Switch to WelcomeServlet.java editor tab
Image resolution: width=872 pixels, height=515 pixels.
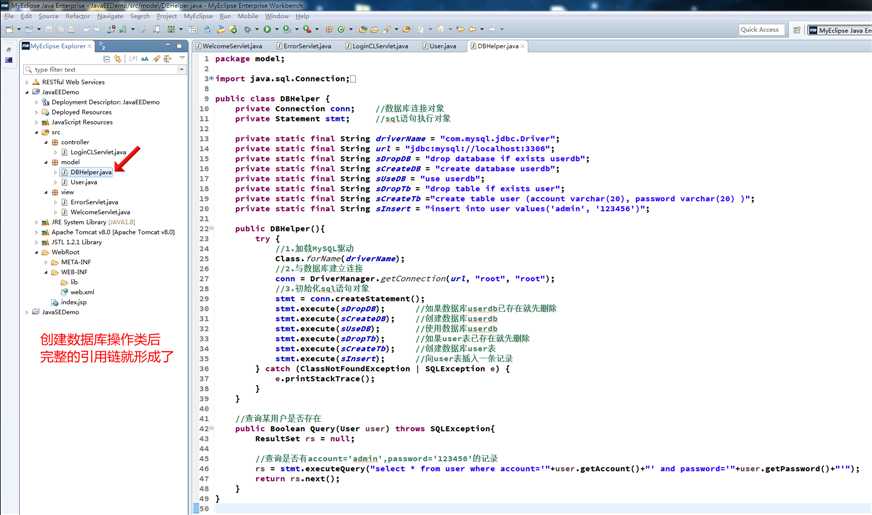click(x=229, y=46)
